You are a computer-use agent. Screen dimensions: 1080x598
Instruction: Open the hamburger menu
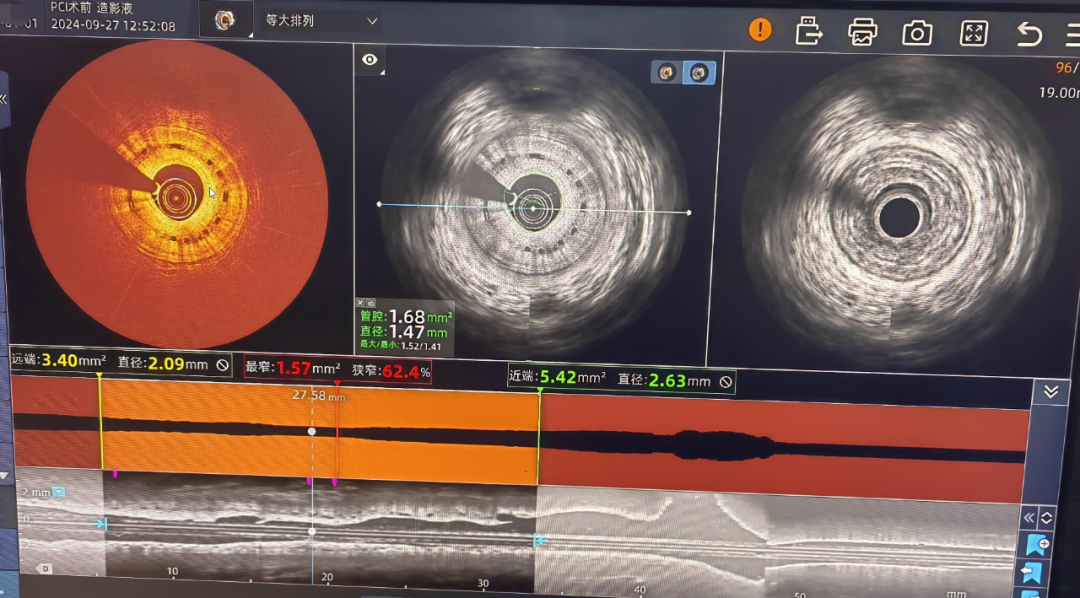1072,36
